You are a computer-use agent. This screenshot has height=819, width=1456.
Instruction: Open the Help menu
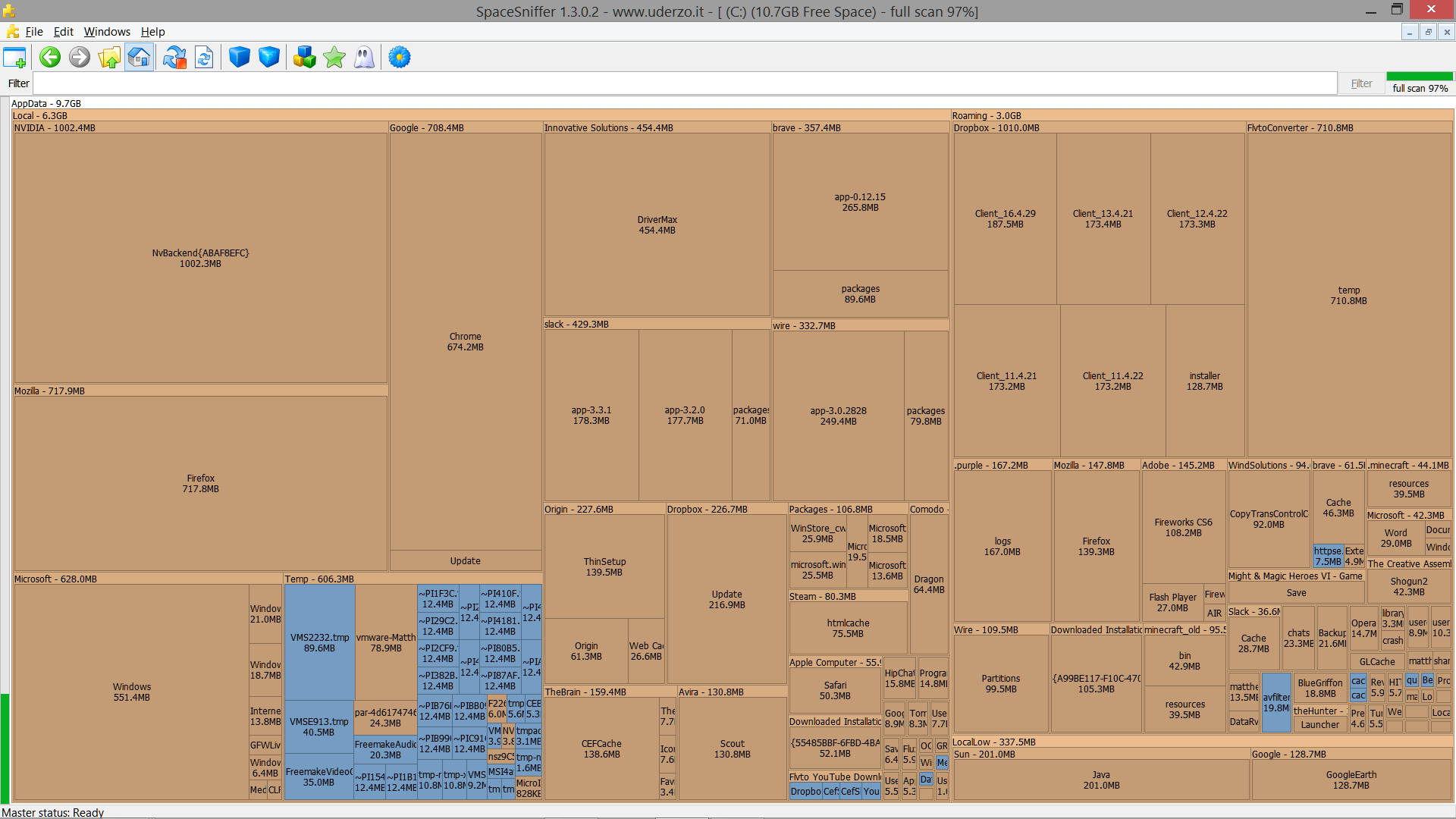tap(152, 32)
